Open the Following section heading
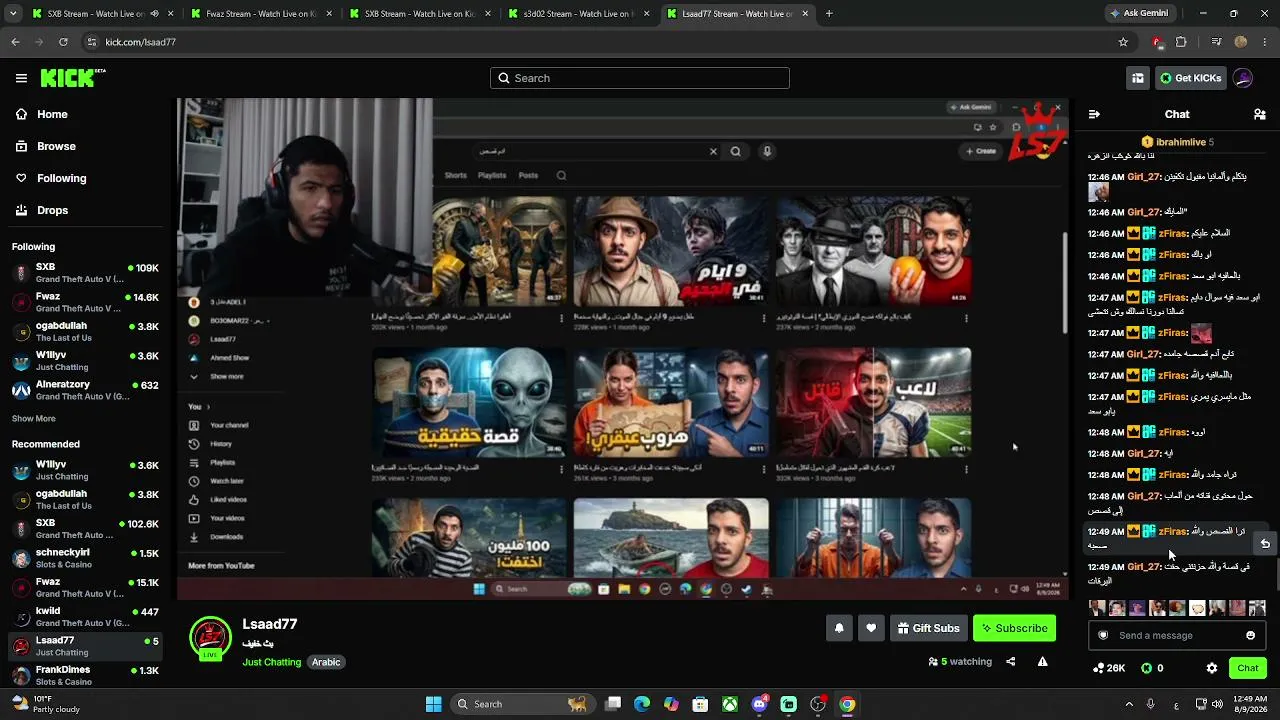 click(33, 246)
